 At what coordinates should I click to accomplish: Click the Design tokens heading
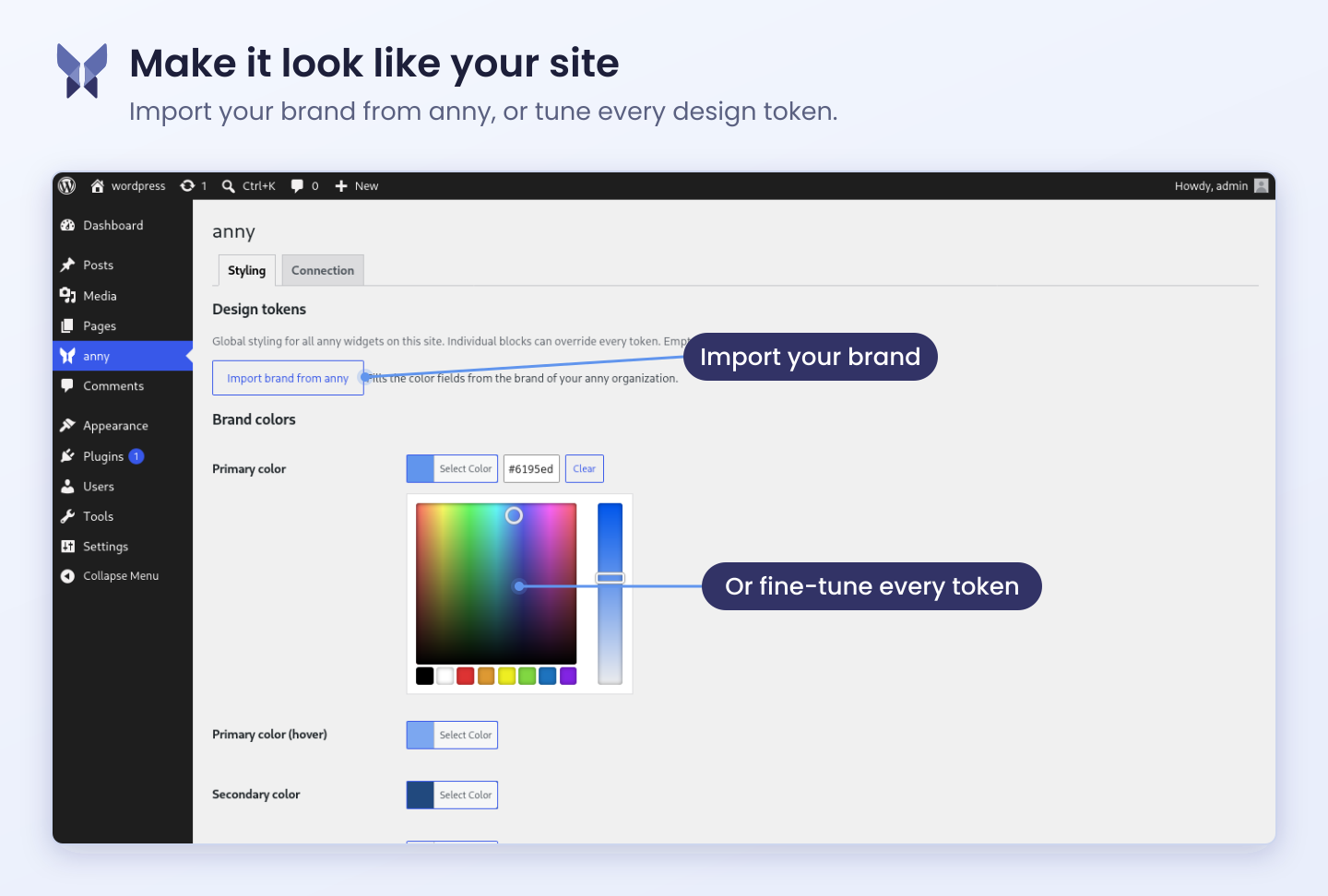[x=259, y=309]
